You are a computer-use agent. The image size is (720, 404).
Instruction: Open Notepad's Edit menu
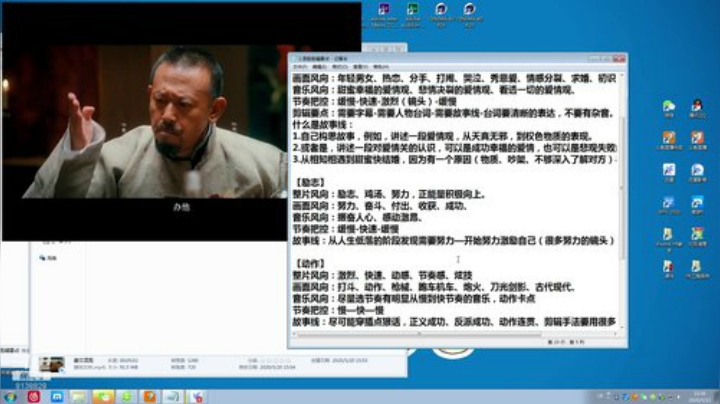[x=320, y=67]
